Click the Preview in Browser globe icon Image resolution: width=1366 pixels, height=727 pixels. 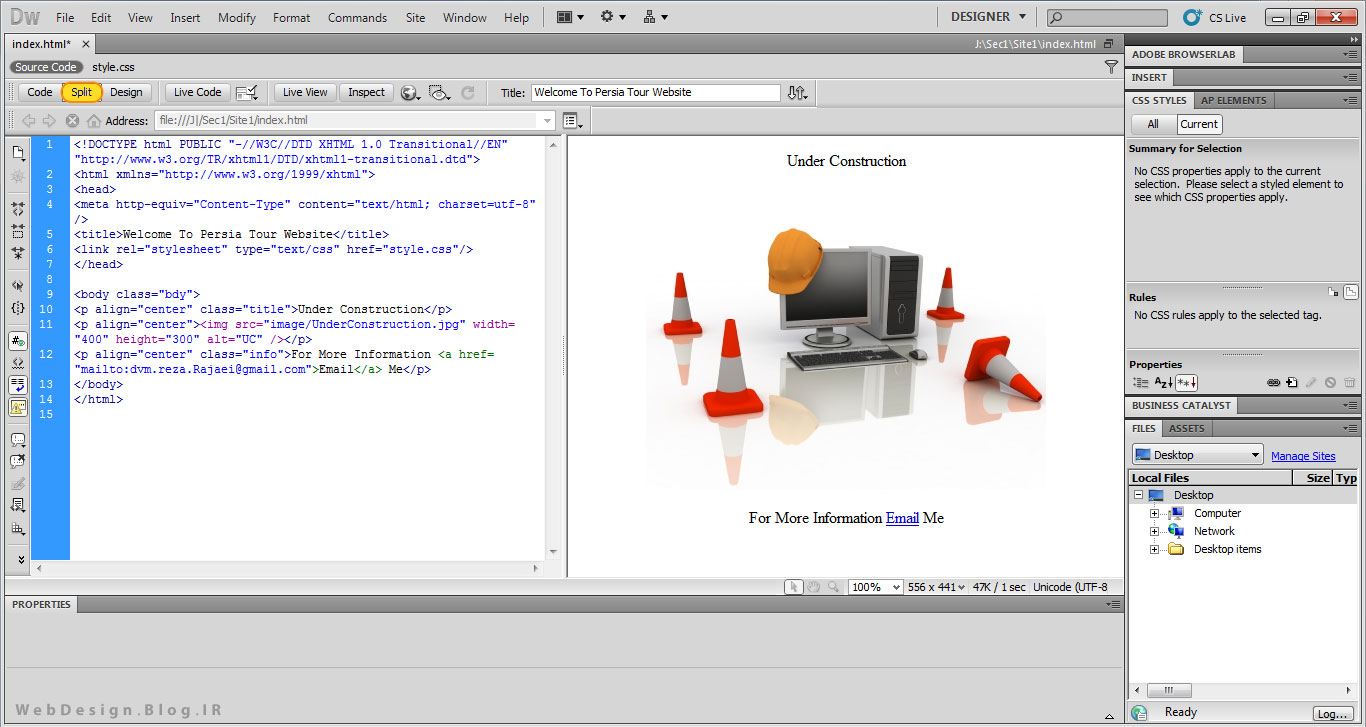pos(409,93)
